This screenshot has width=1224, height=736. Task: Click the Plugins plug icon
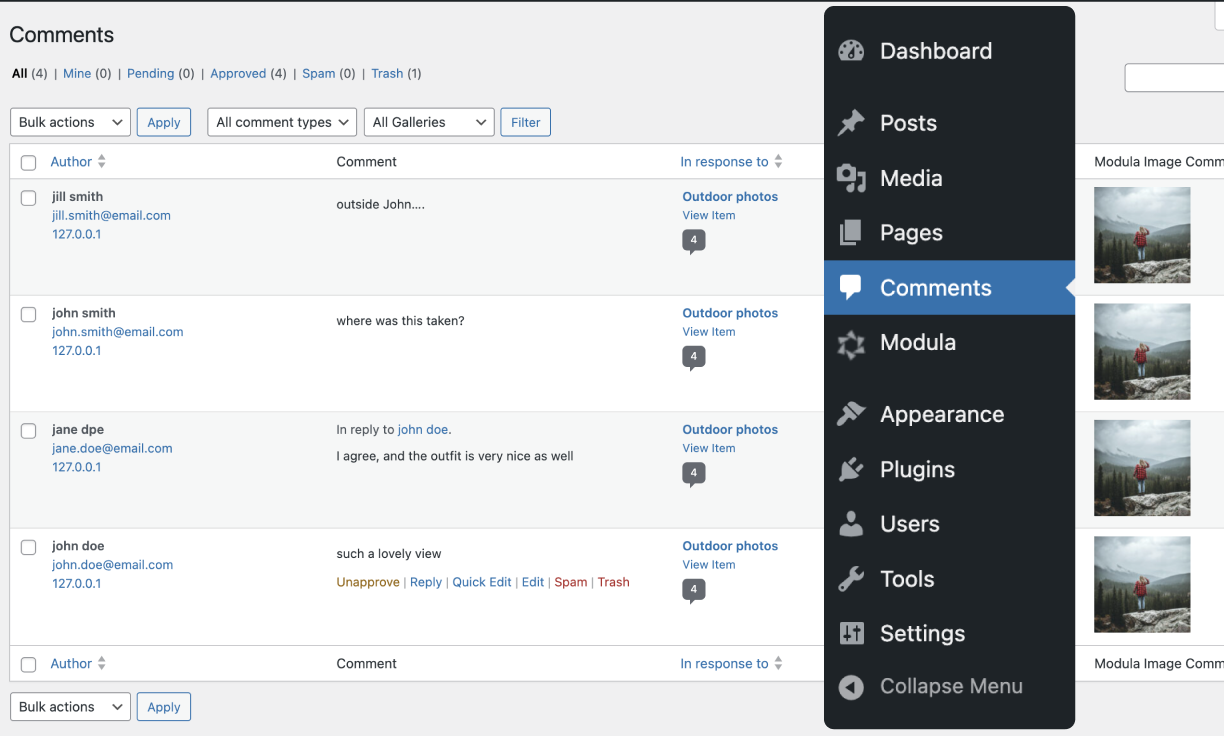851,470
